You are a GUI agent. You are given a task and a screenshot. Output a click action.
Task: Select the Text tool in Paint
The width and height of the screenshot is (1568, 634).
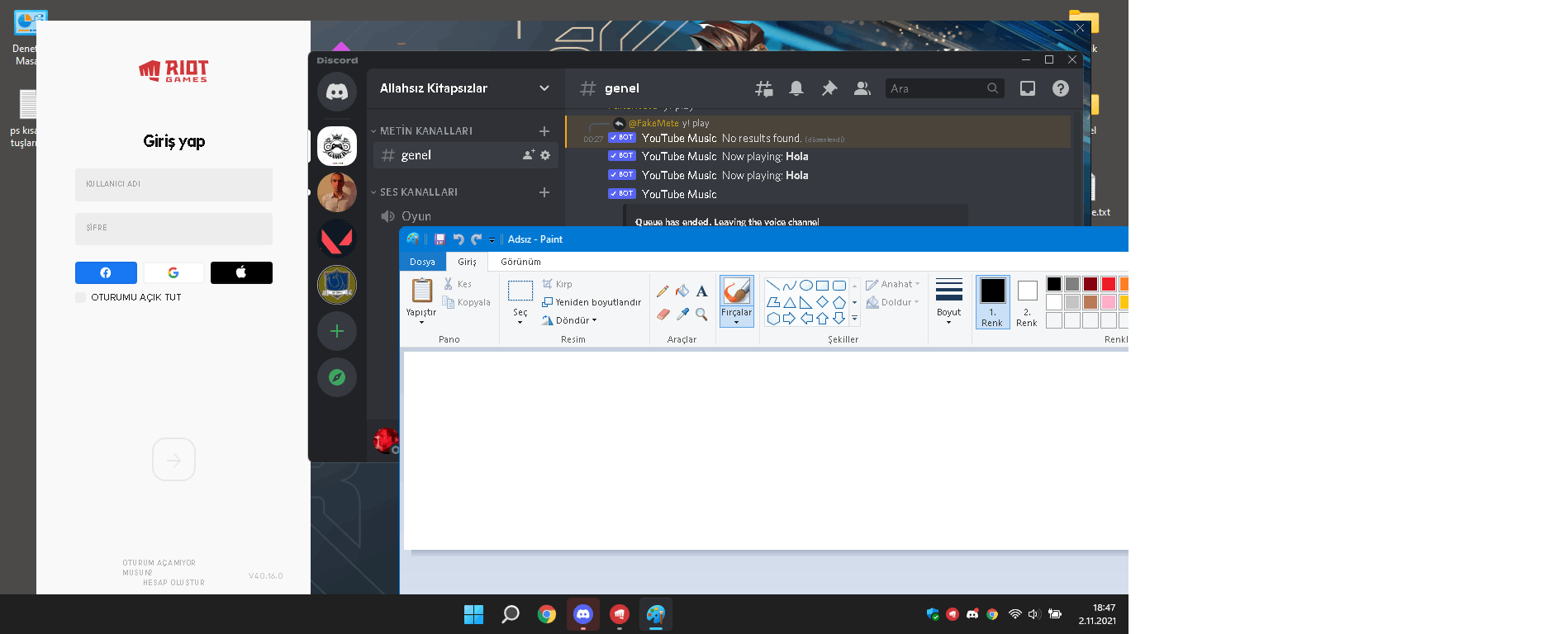701,291
